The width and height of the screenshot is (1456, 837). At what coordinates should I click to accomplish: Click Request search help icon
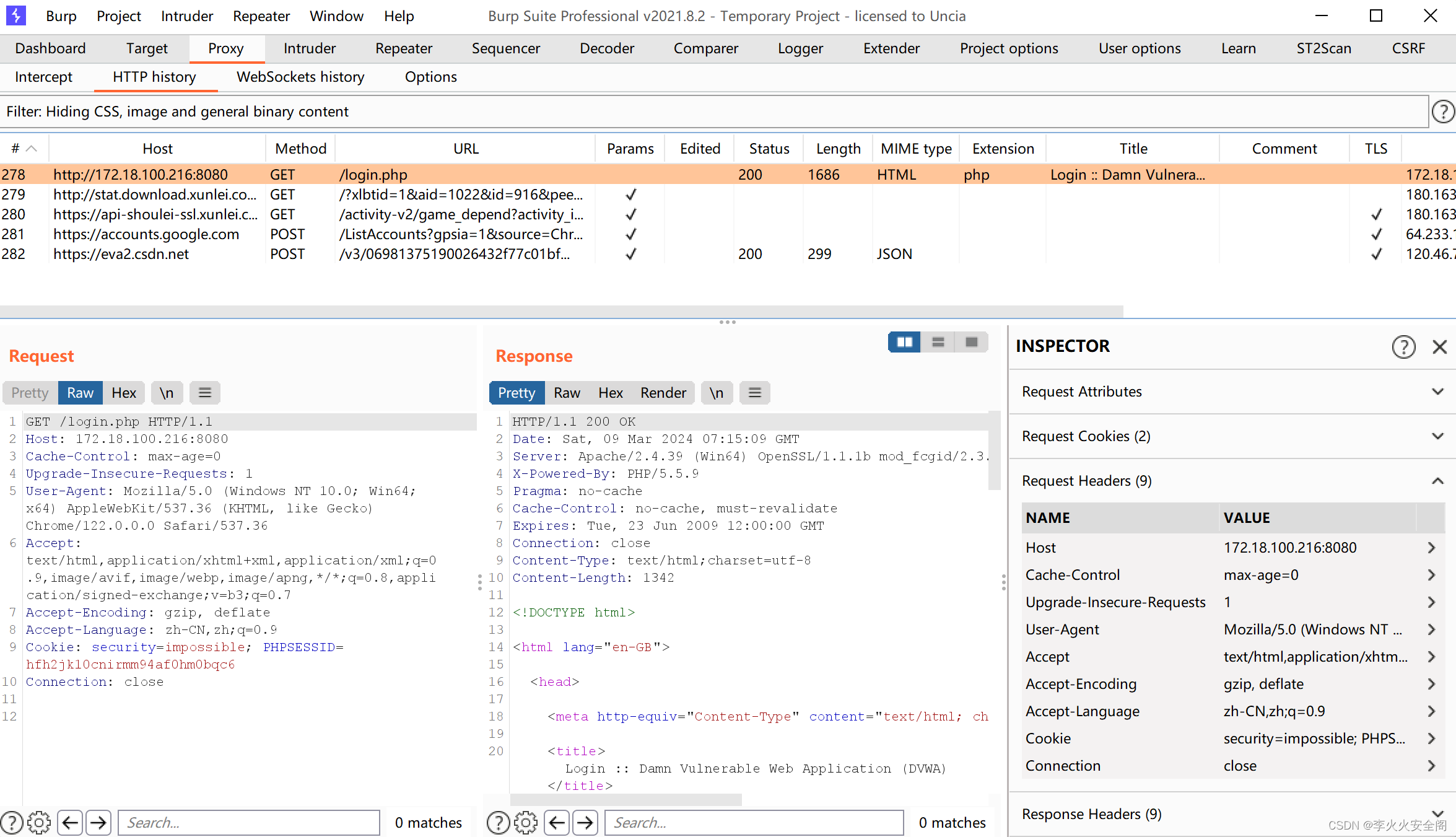tap(12, 823)
